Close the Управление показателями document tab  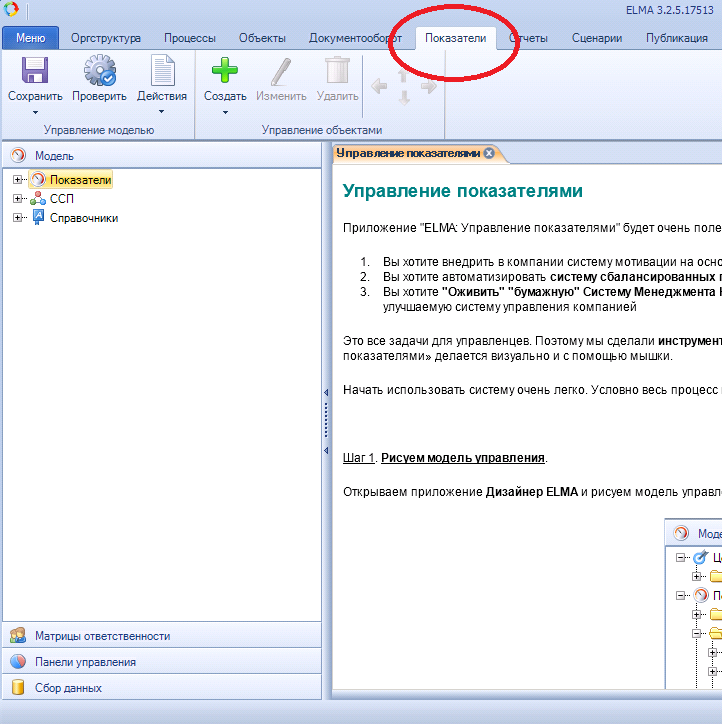489,153
